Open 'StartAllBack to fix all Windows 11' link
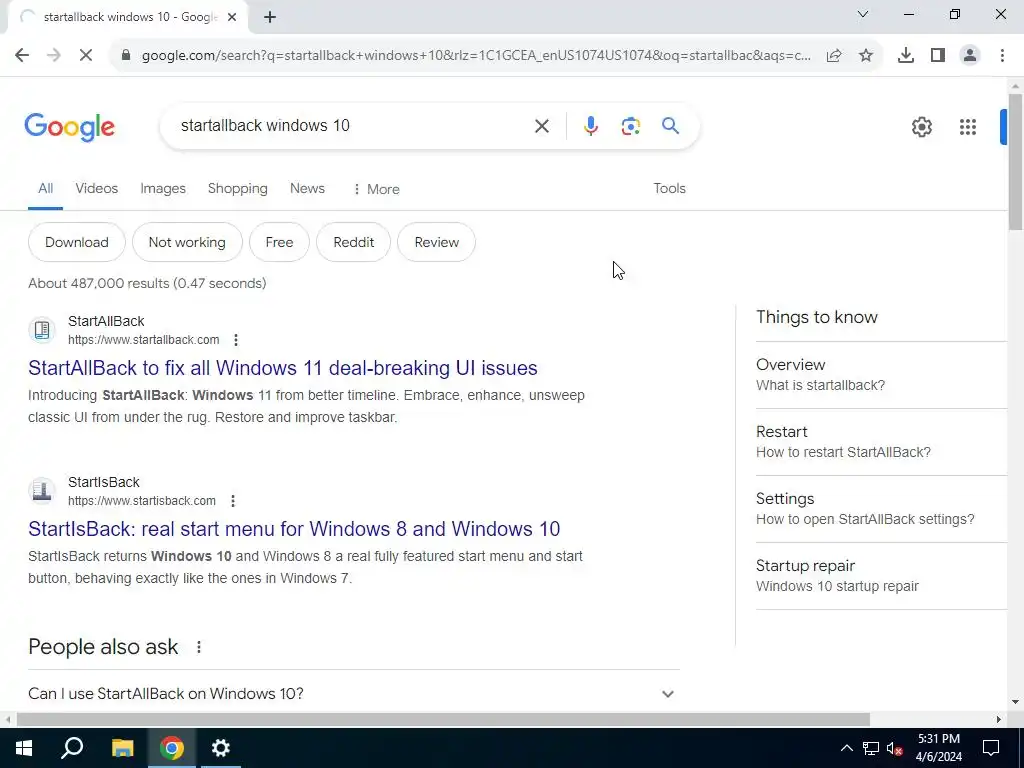1024x768 pixels. 283,368
